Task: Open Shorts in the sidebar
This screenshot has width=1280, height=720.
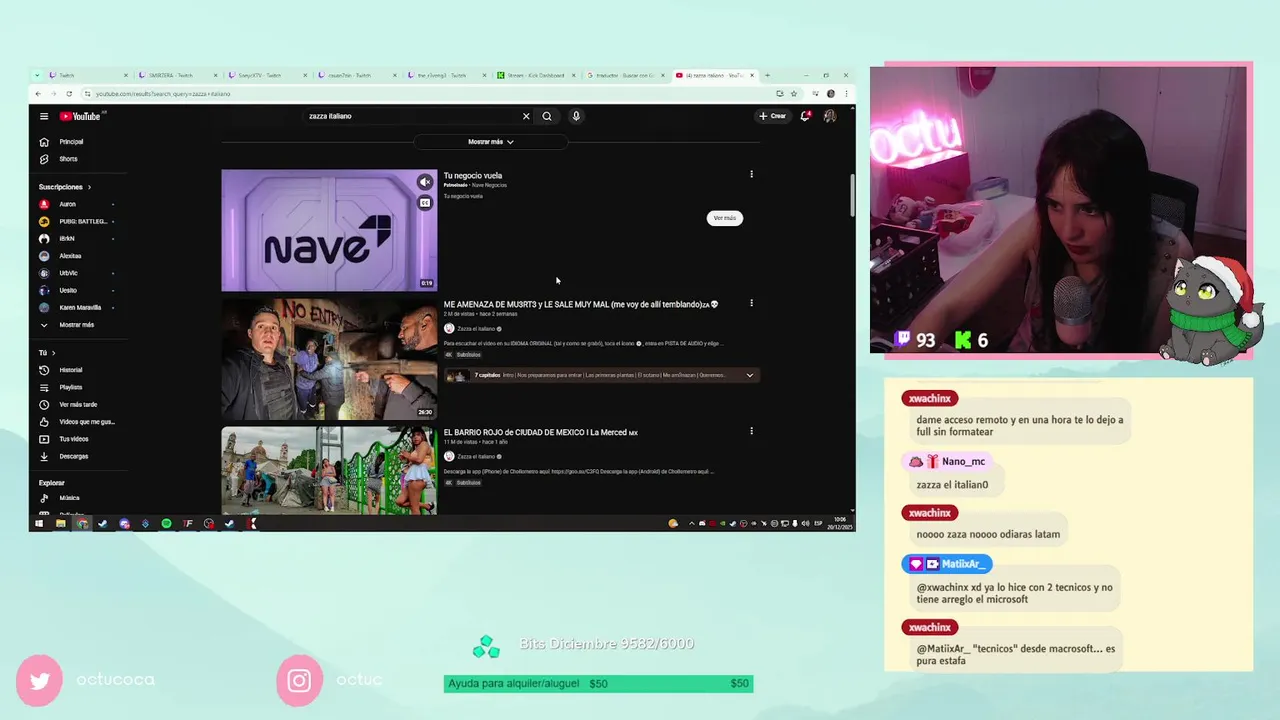Action: (x=68, y=159)
